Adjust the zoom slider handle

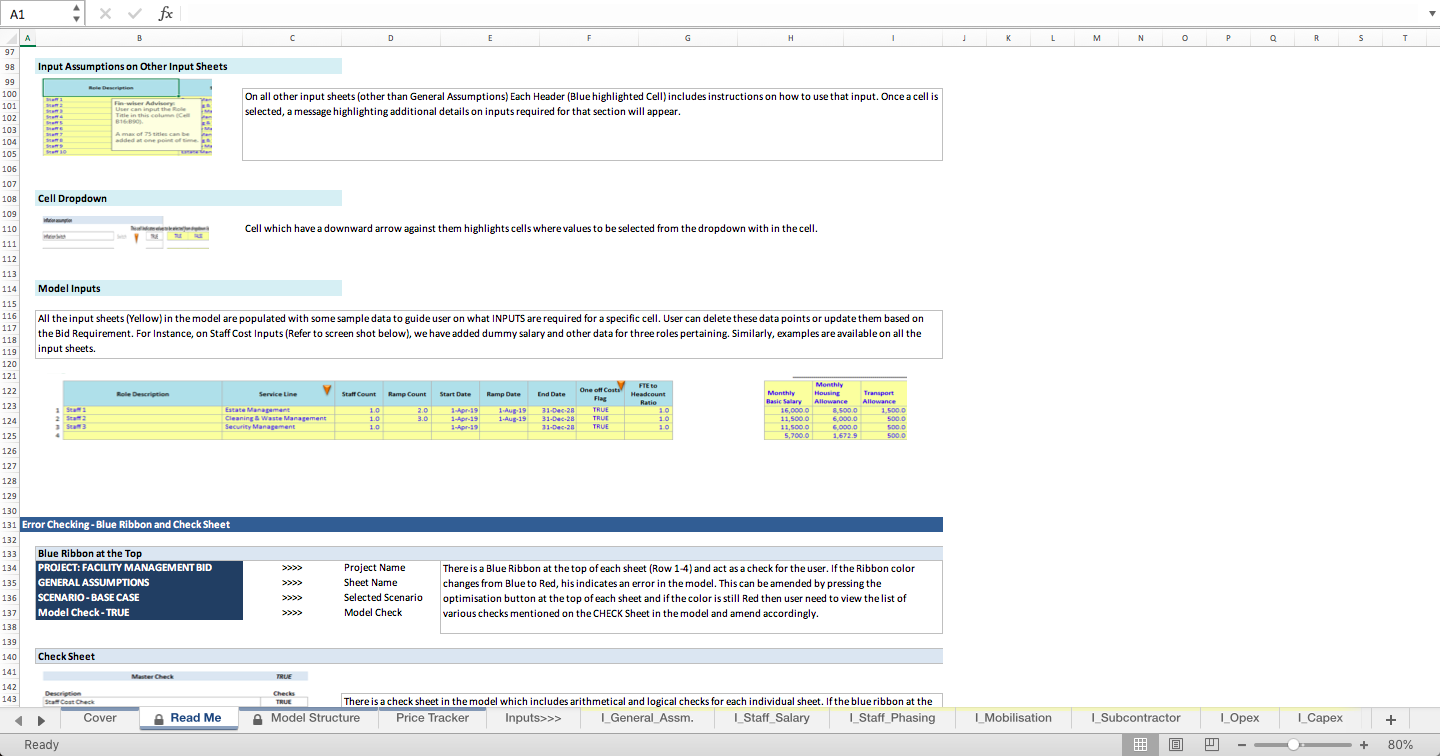(x=1293, y=745)
